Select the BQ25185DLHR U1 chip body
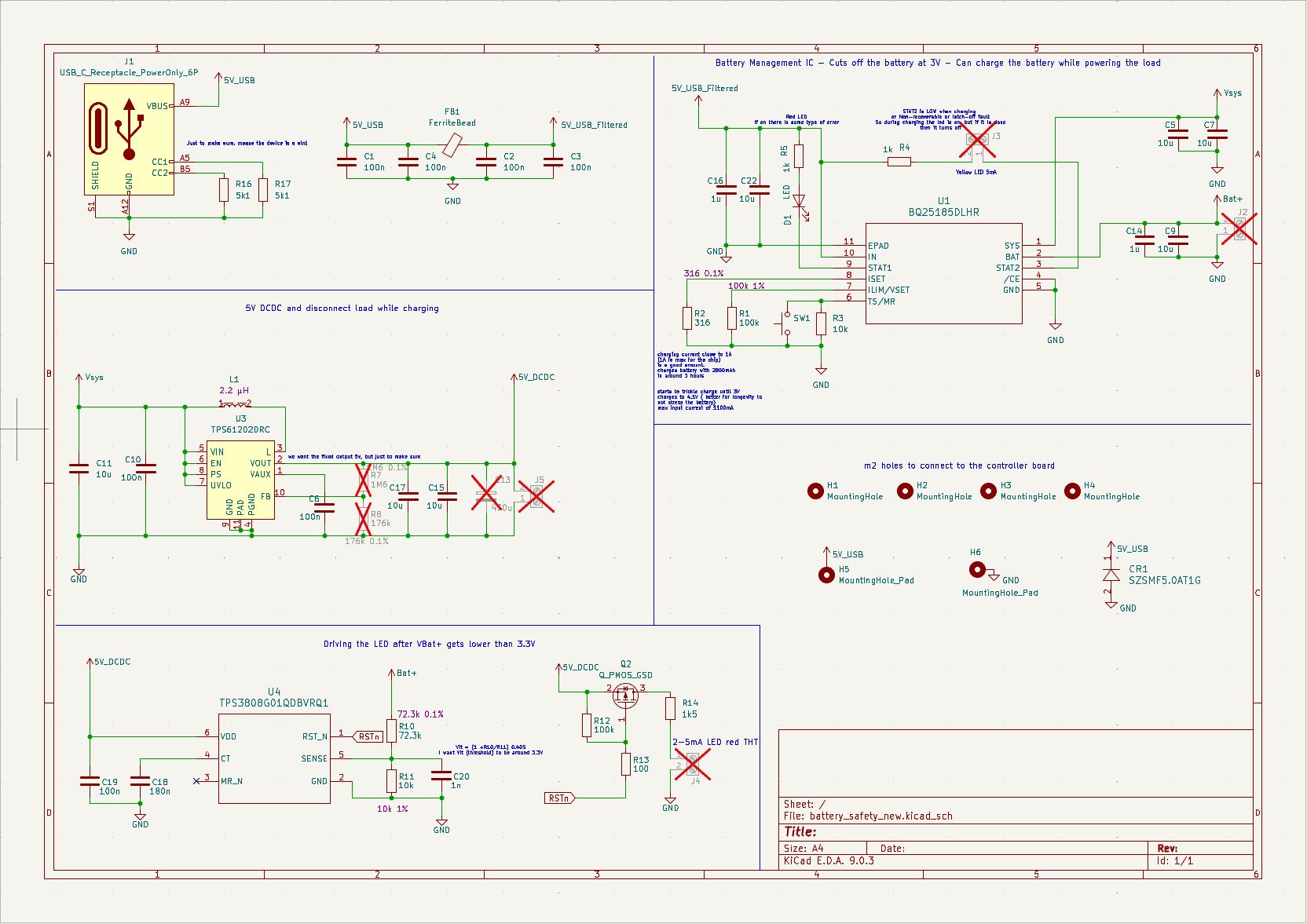Screen dimensions: 1307x924 943,272
